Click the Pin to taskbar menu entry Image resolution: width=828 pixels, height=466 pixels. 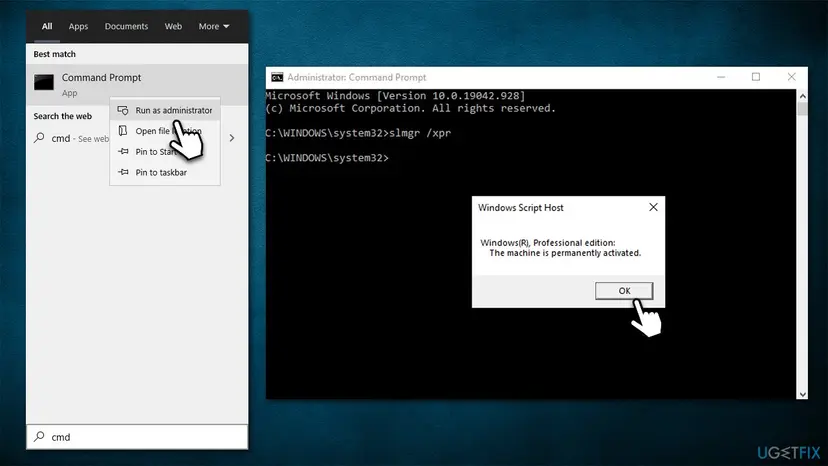[165, 172]
